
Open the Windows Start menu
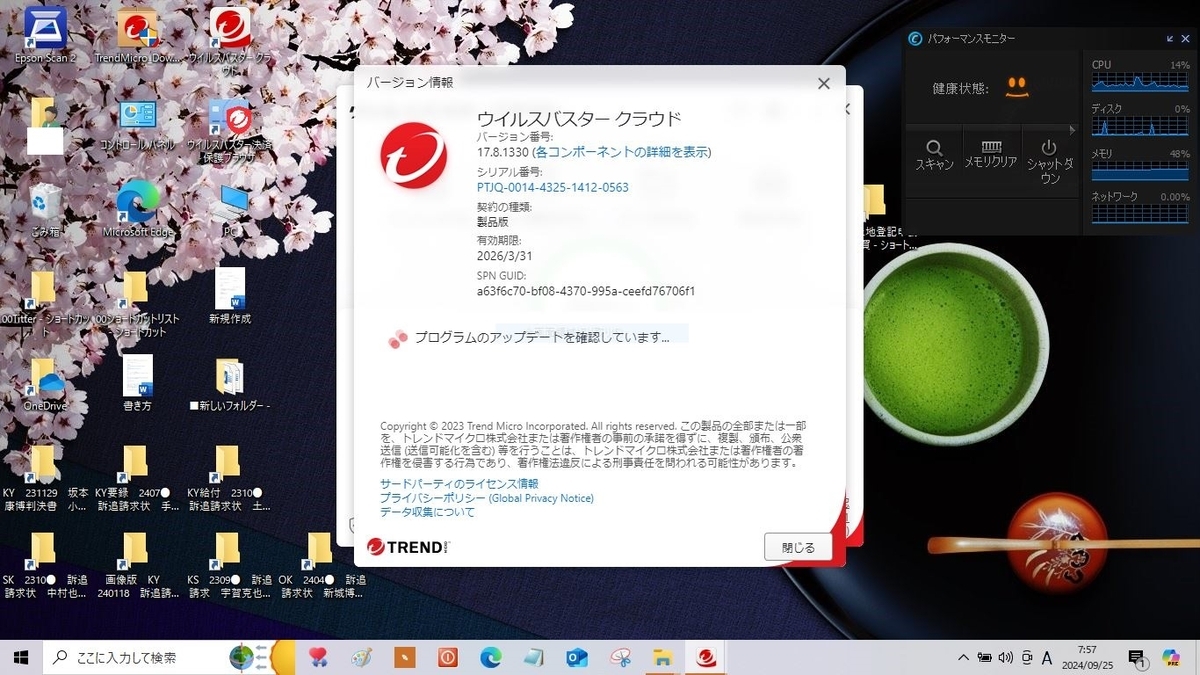click(x=21, y=657)
